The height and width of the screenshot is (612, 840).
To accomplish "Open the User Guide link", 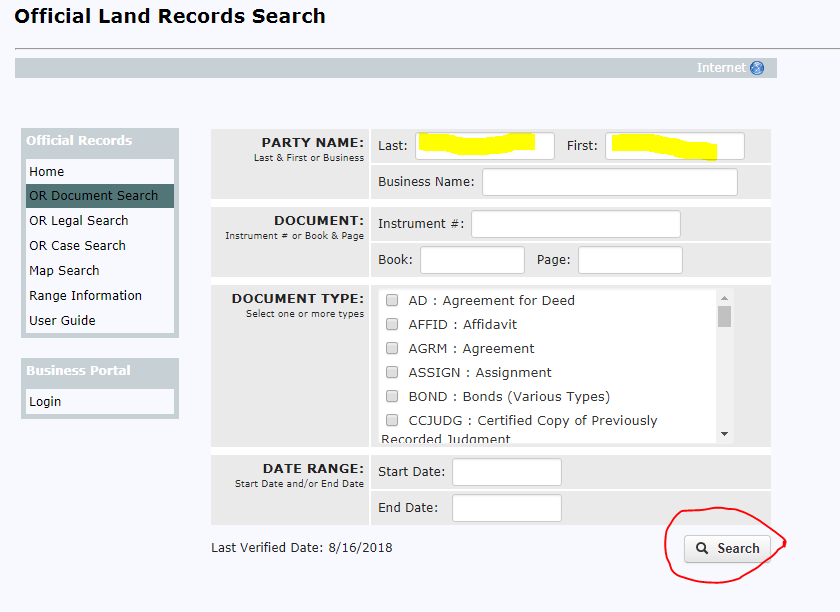I will 62,320.
